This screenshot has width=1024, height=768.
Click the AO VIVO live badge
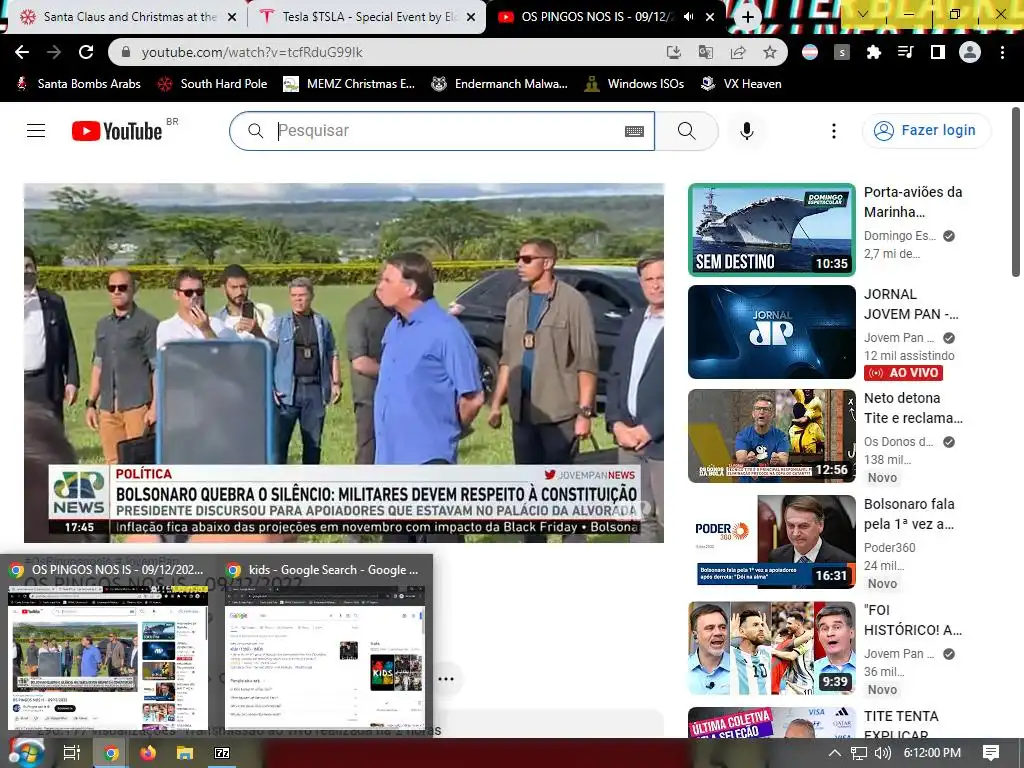click(x=903, y=373)
